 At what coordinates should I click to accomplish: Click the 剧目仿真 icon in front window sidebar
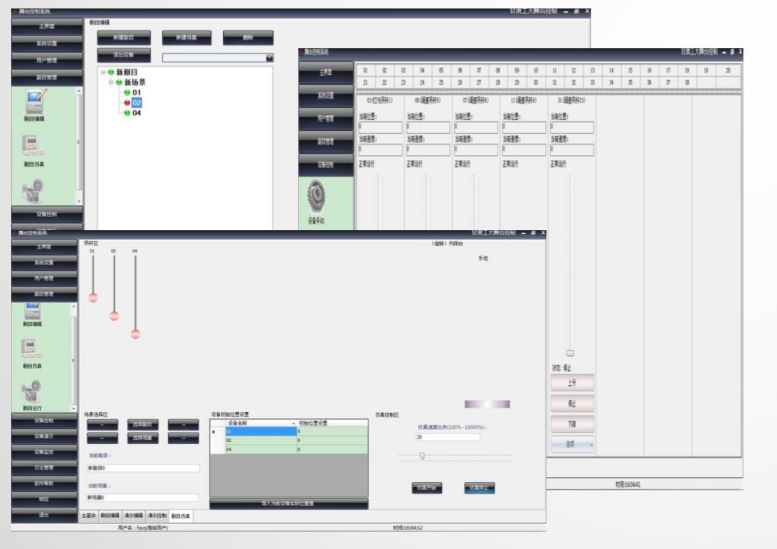pos(32,348)
